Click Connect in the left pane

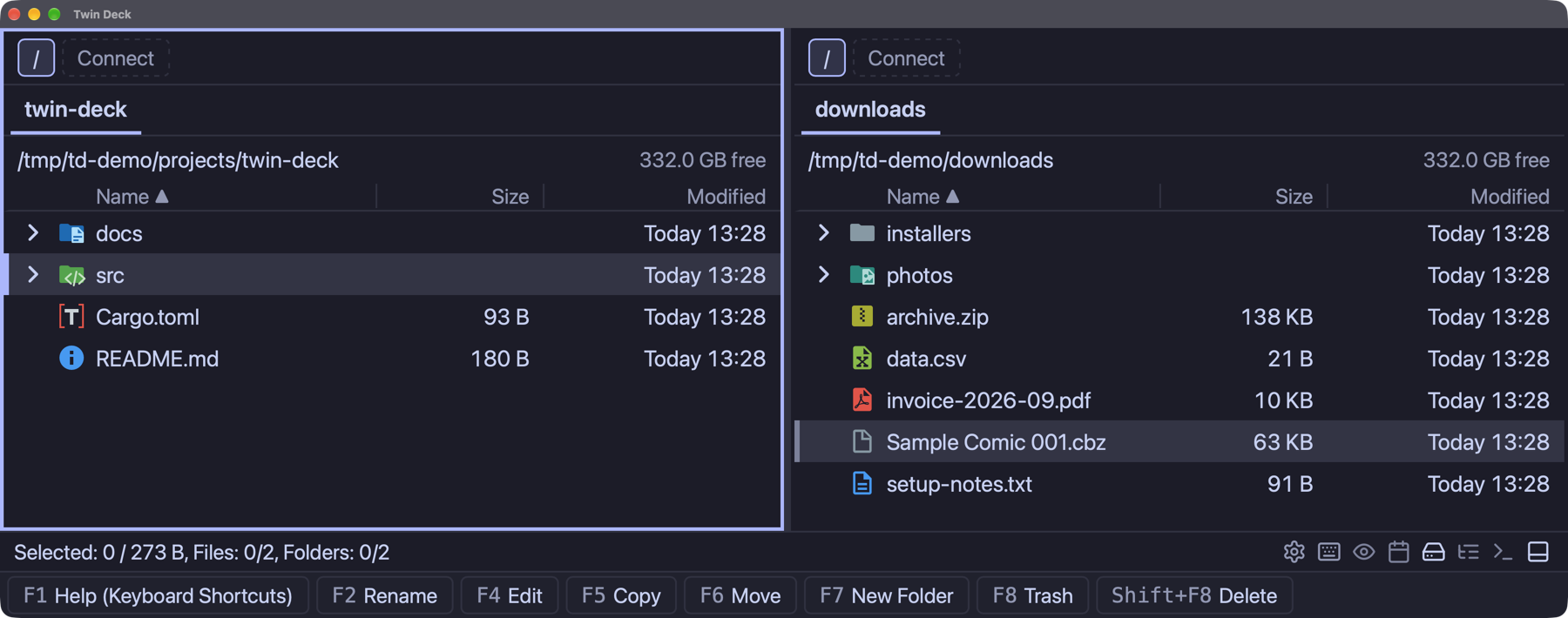[x=116, y=58]
